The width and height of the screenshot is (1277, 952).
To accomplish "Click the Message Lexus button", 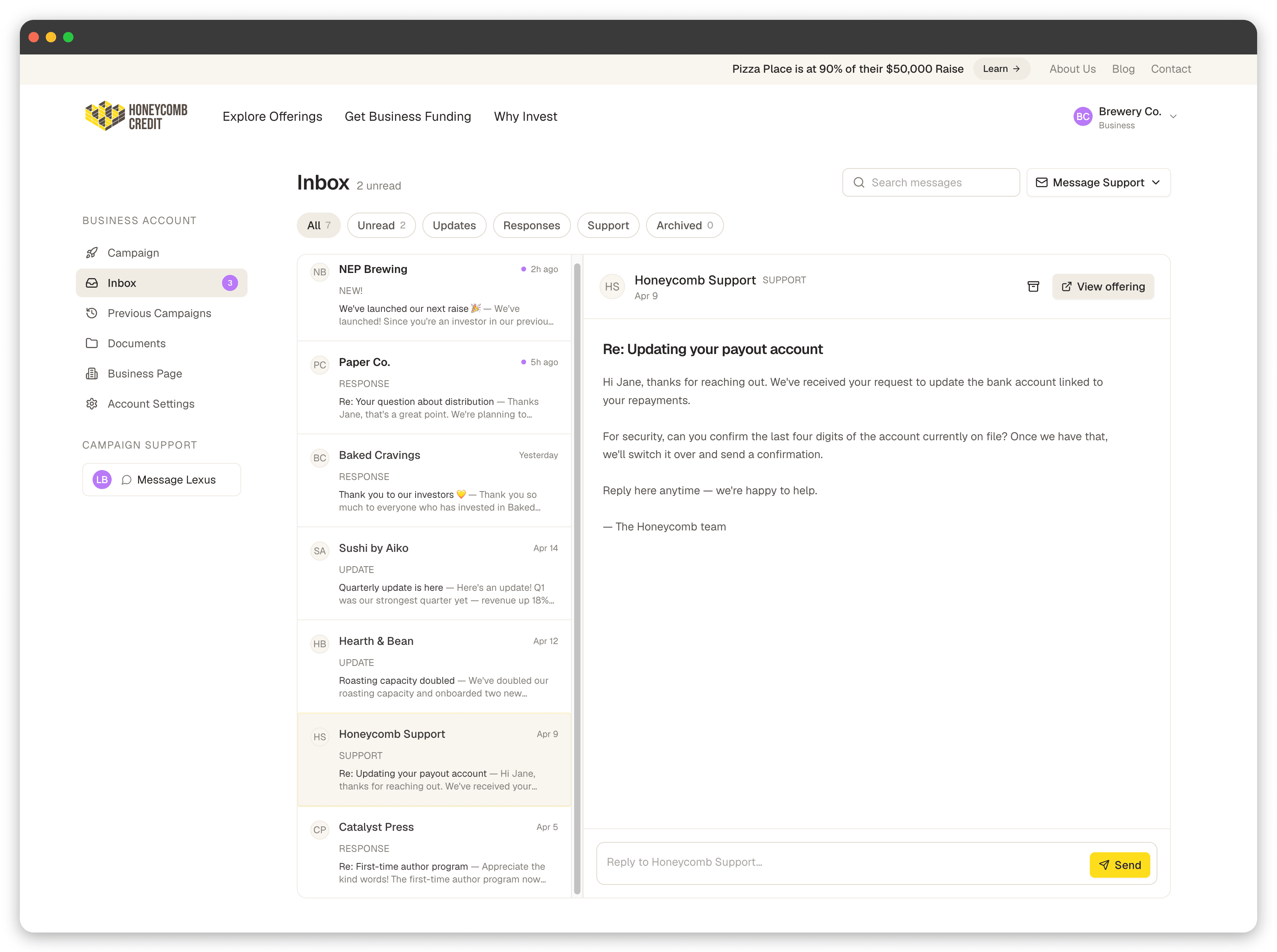I will pyautogui.click(x=161, y=480).
